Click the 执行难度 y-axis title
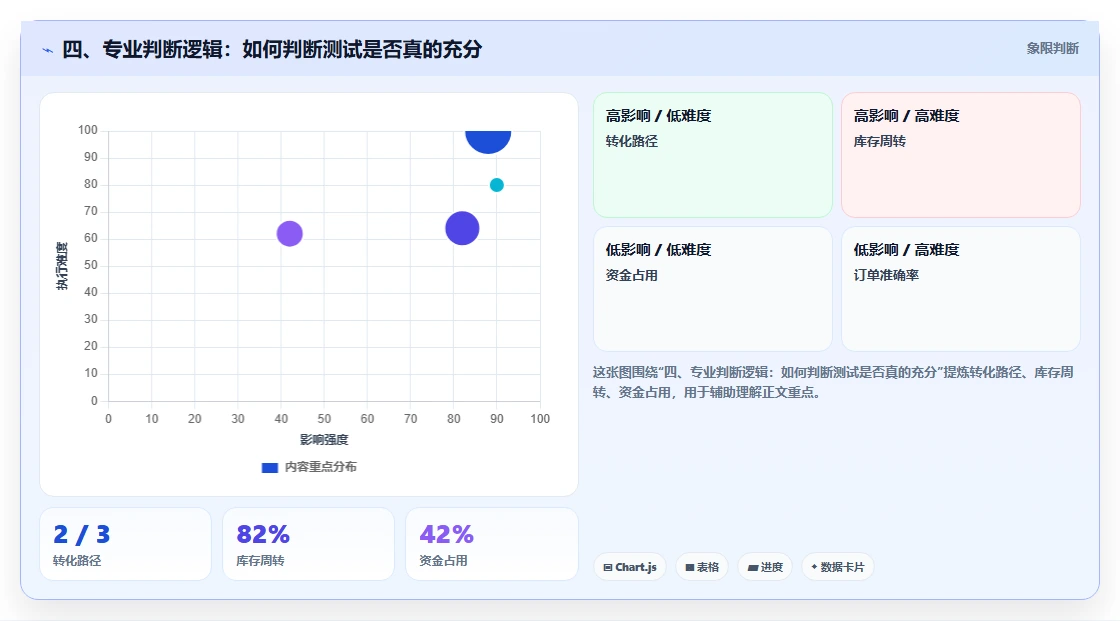1120x621 pixels. tap(62, 266)
